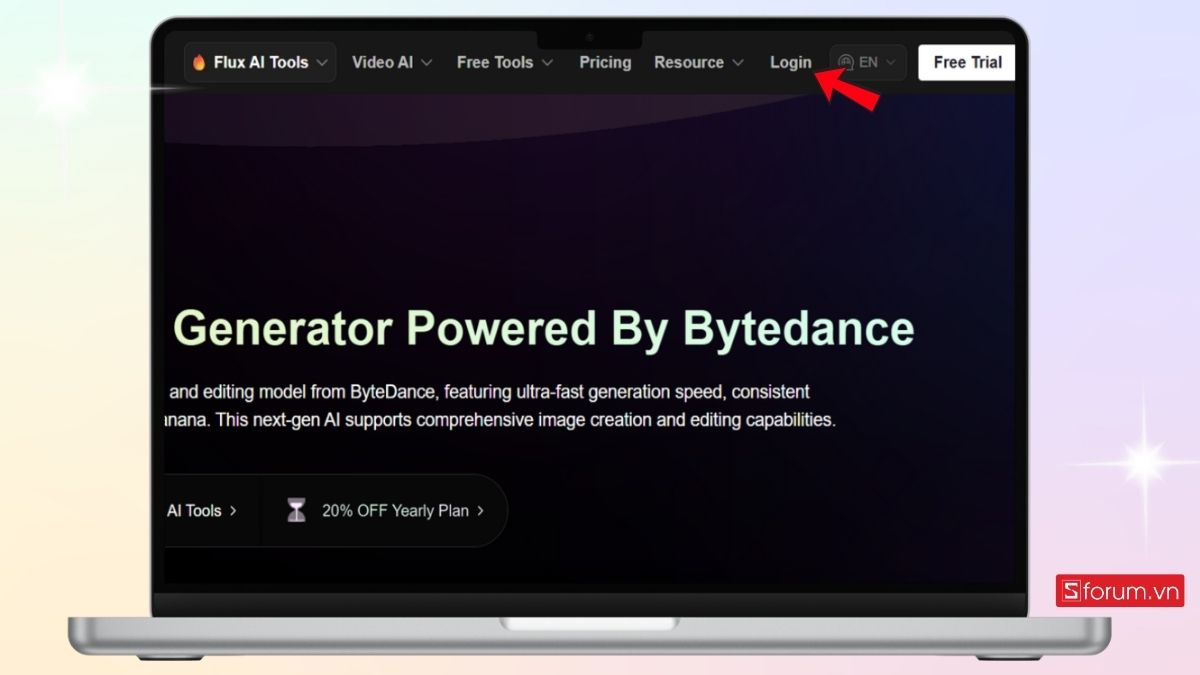
Task: Click the Free Trial button
Action: point(967,62)
